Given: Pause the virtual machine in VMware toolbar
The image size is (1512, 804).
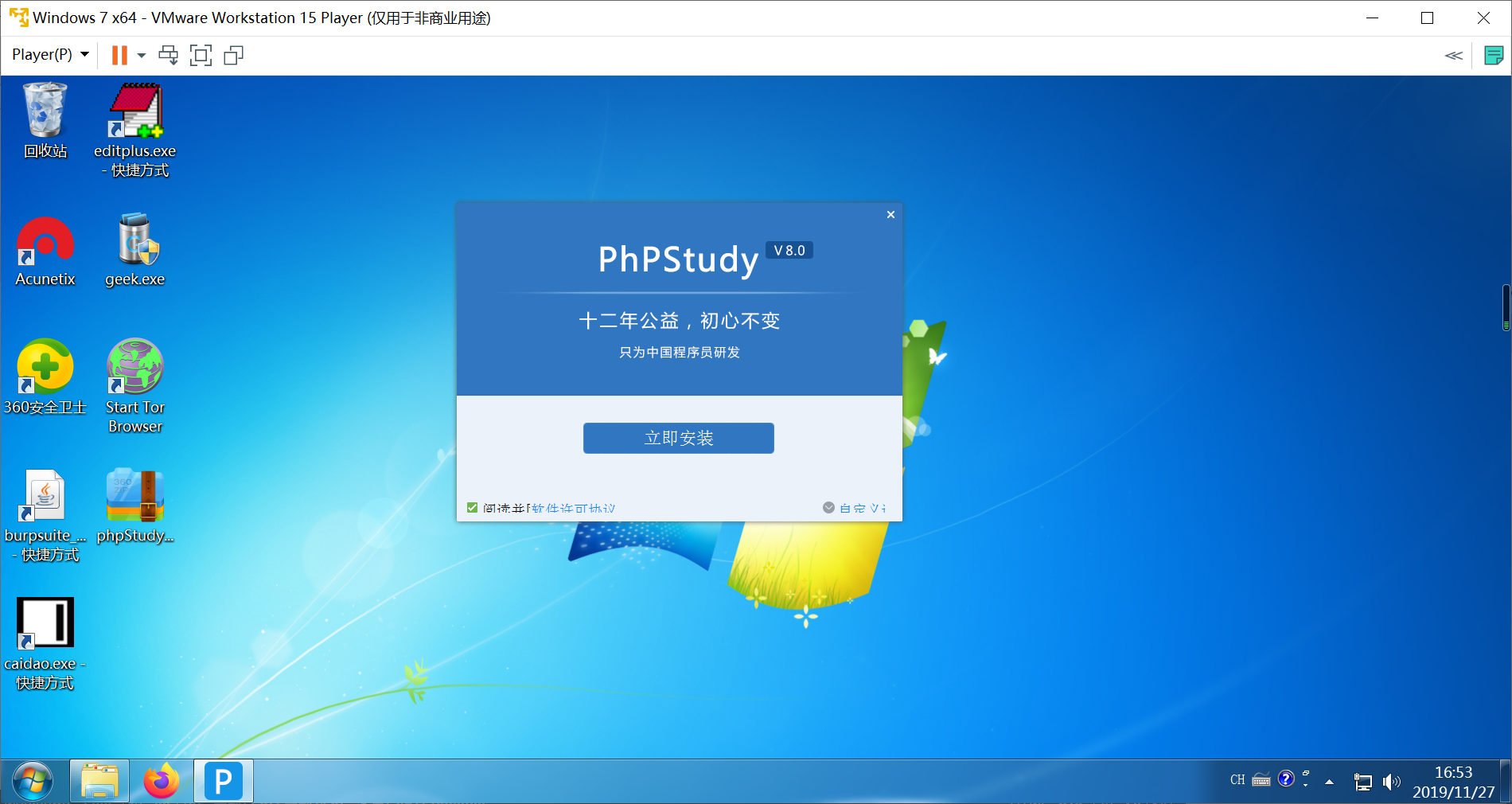Looking at the screenshot, I should point(119,55).
